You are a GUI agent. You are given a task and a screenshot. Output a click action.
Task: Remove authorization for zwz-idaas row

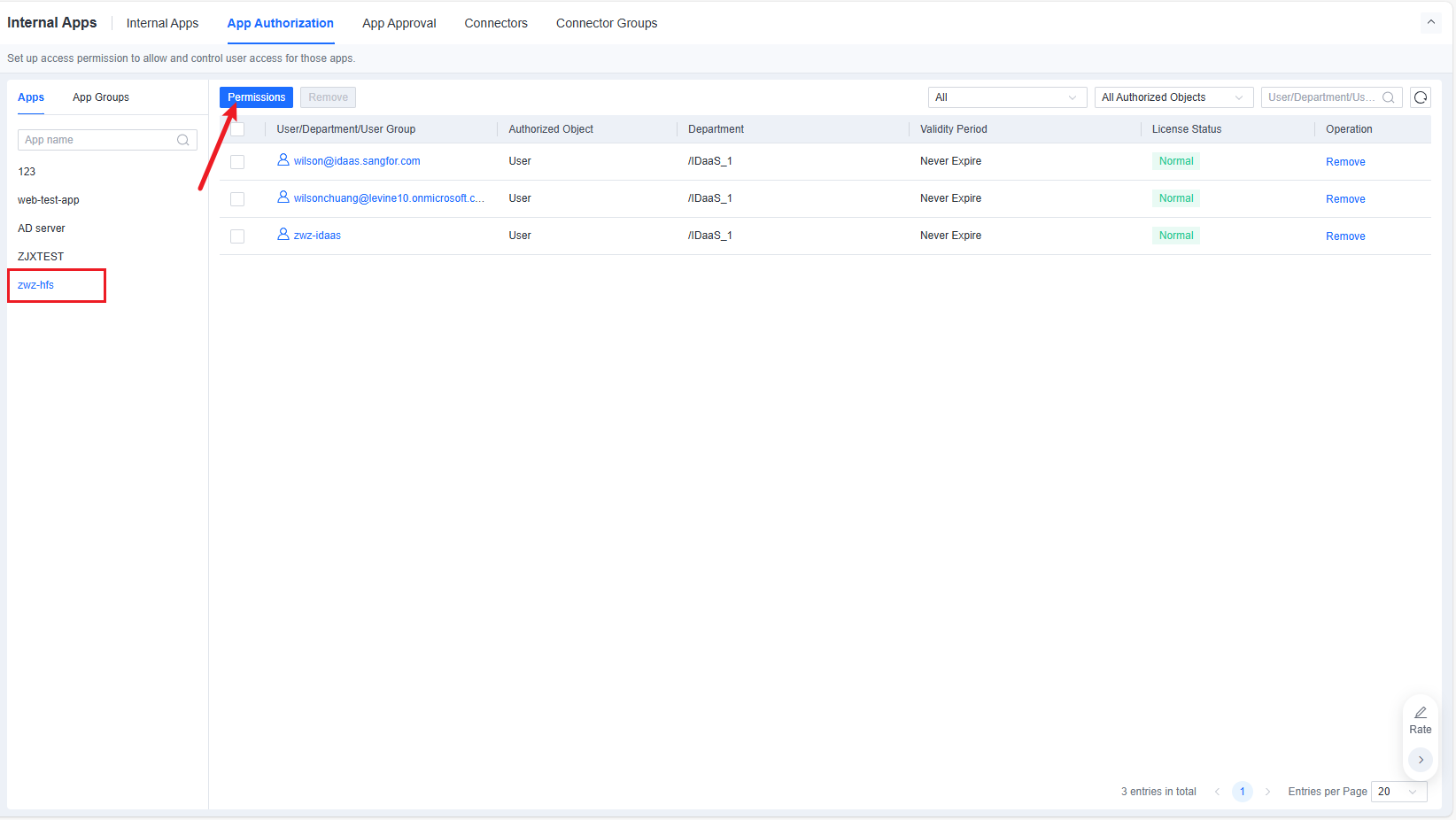(1345, 236)
